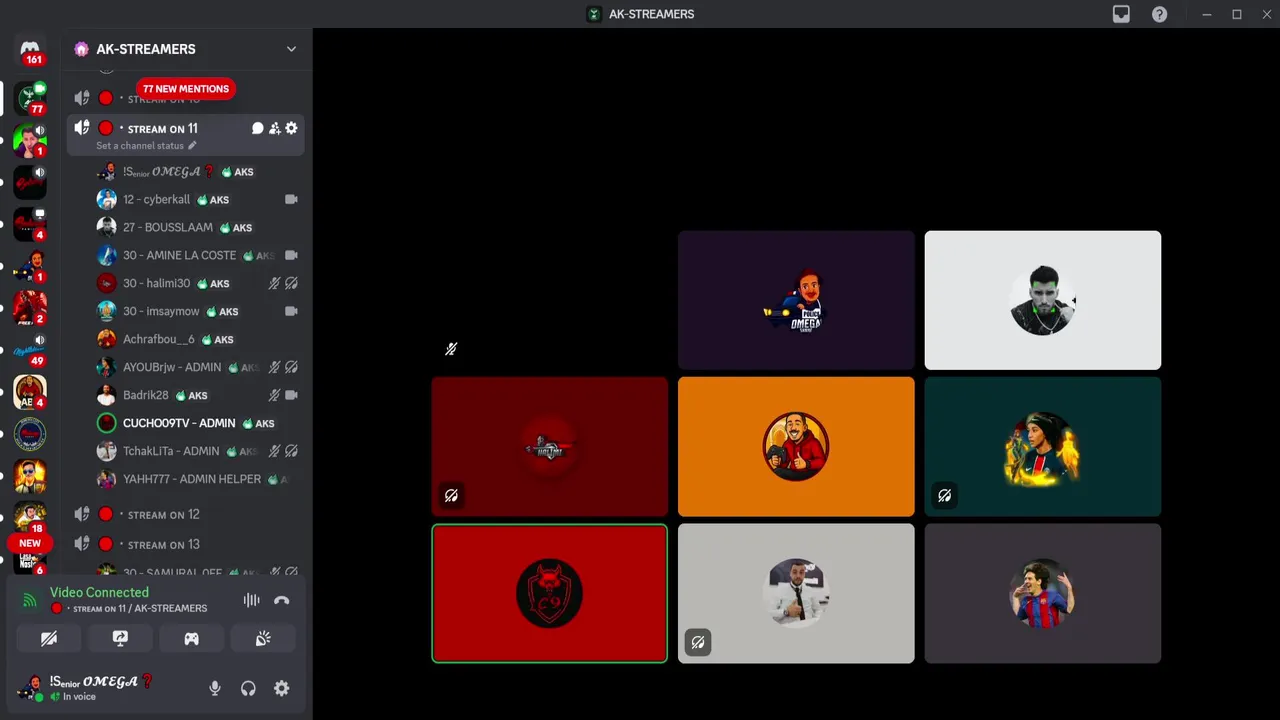Click the red NEW pill in server list
The height and width of the screenshot is (720, 1280).
pos(30,543)
